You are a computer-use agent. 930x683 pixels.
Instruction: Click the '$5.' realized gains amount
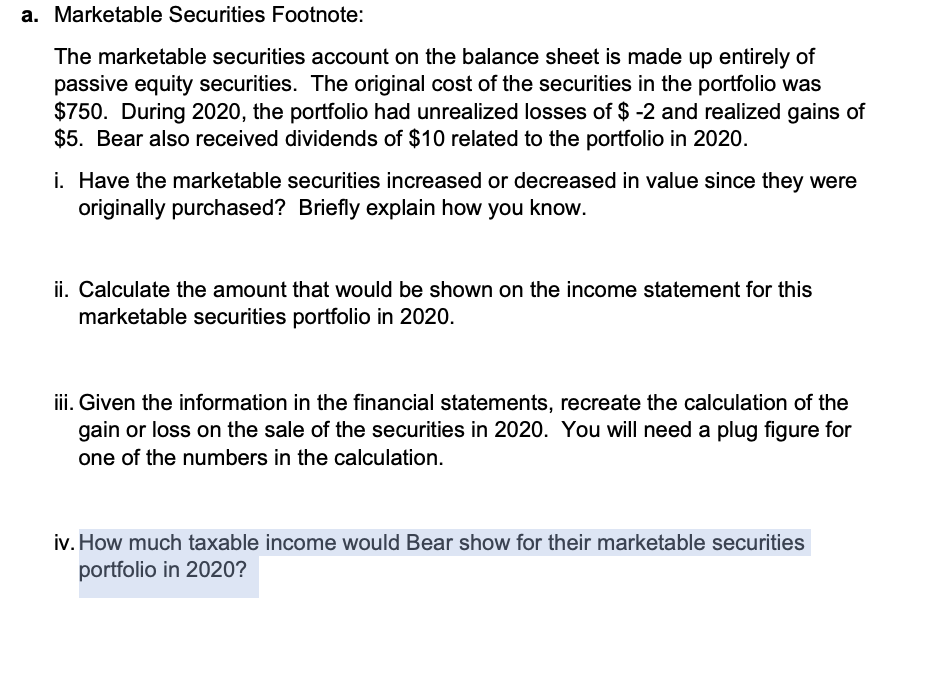(68, 138)
